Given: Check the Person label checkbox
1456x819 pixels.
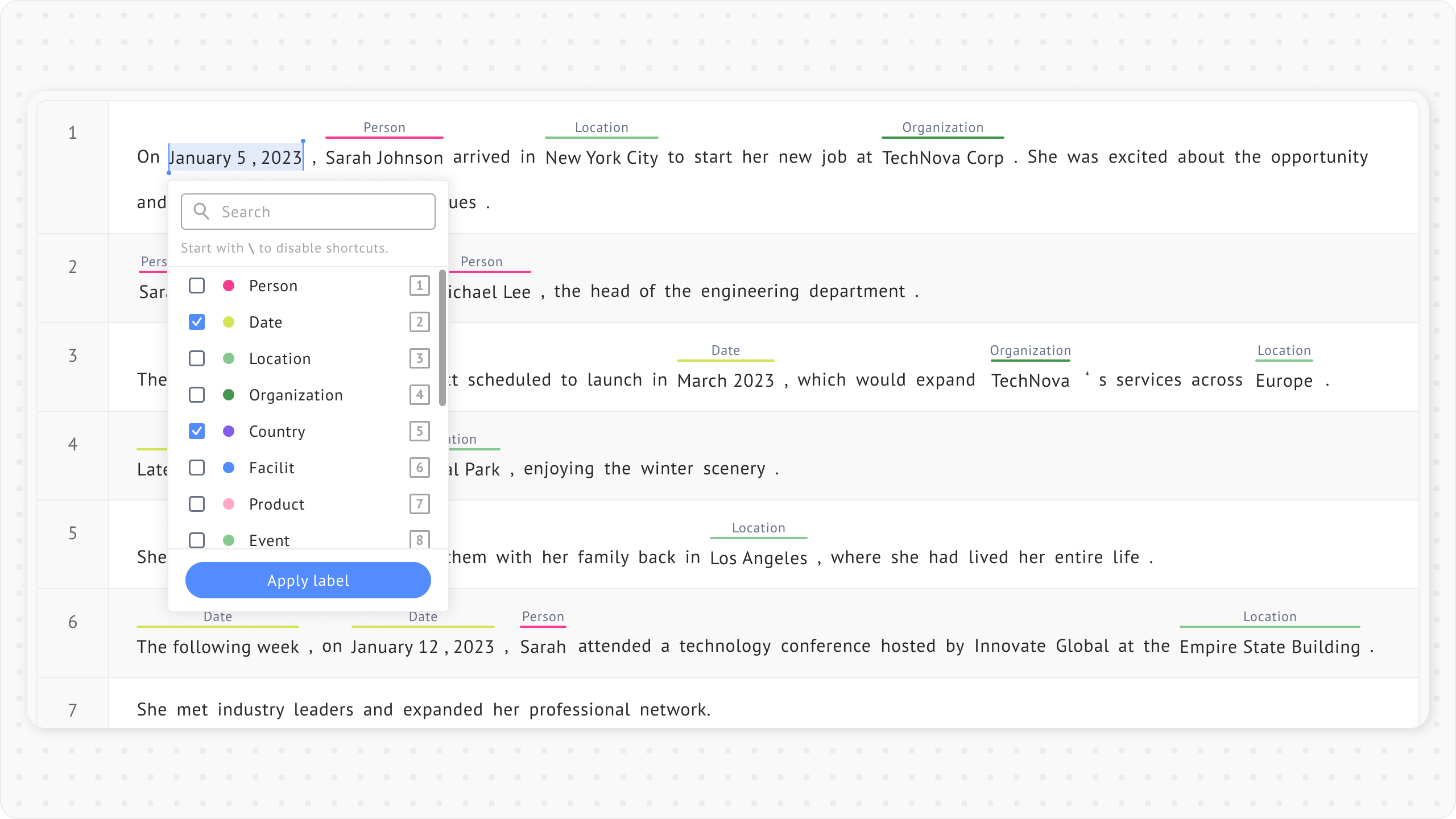Looking at the screenshot, I should coord(197,286).
